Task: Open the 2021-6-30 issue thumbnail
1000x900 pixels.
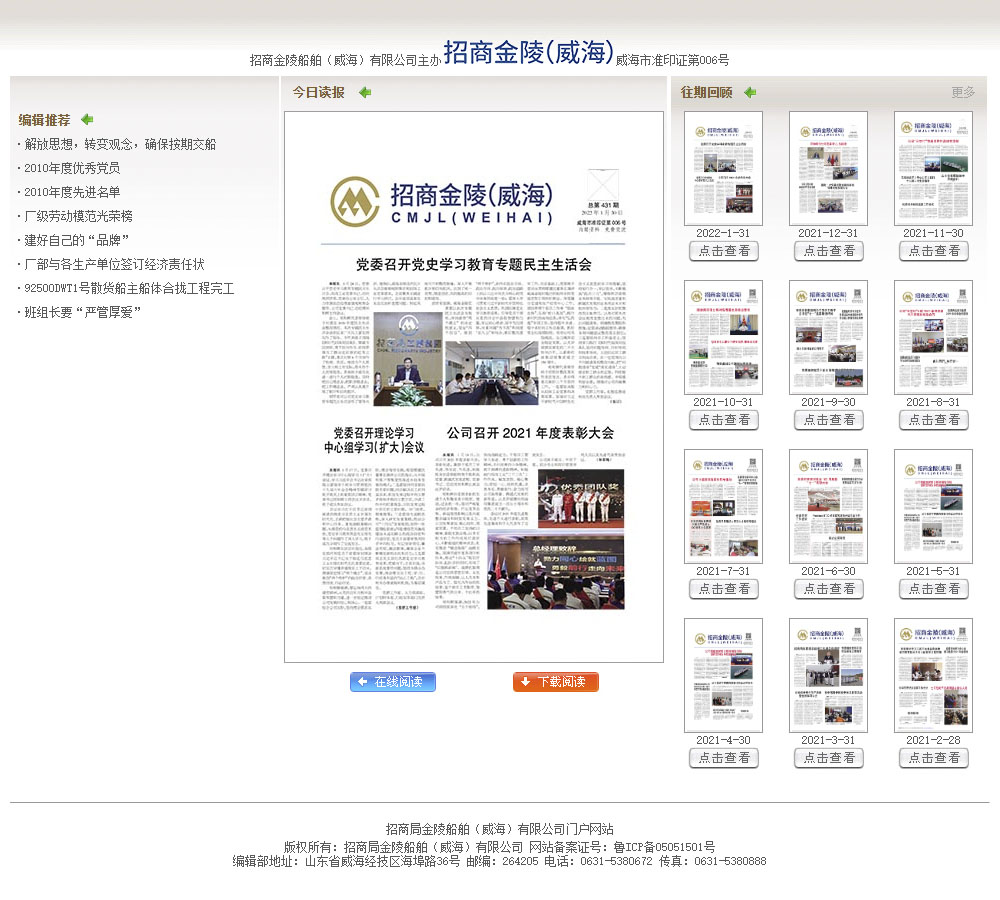Action: 828,506
